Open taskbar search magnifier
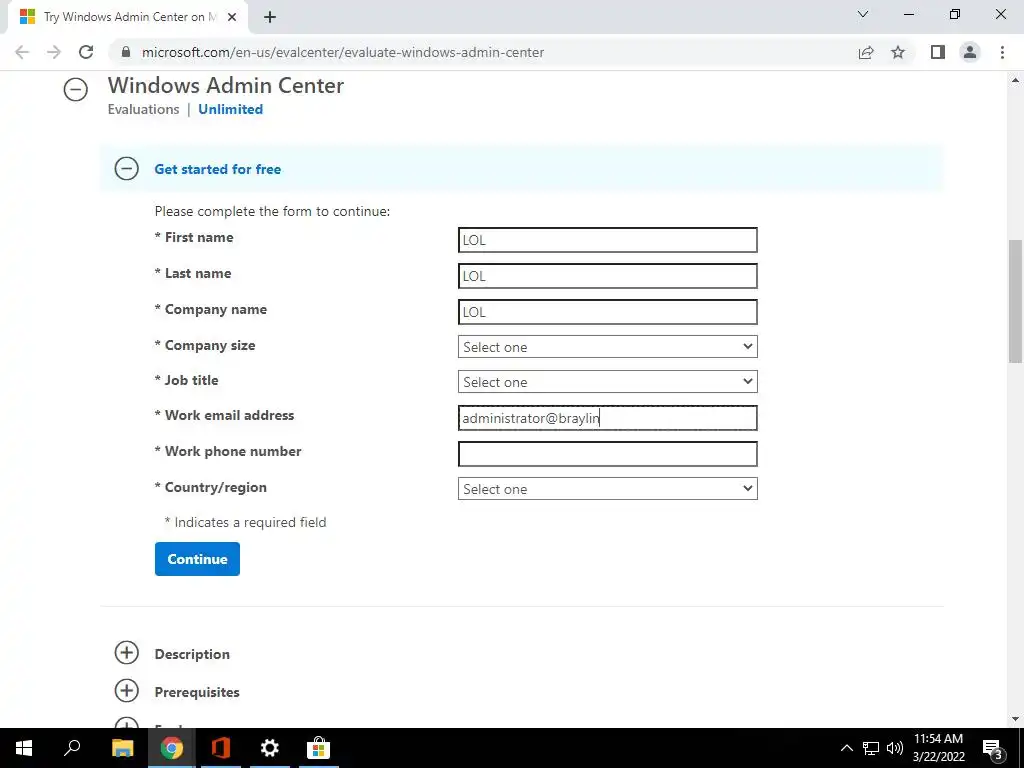 72,748
